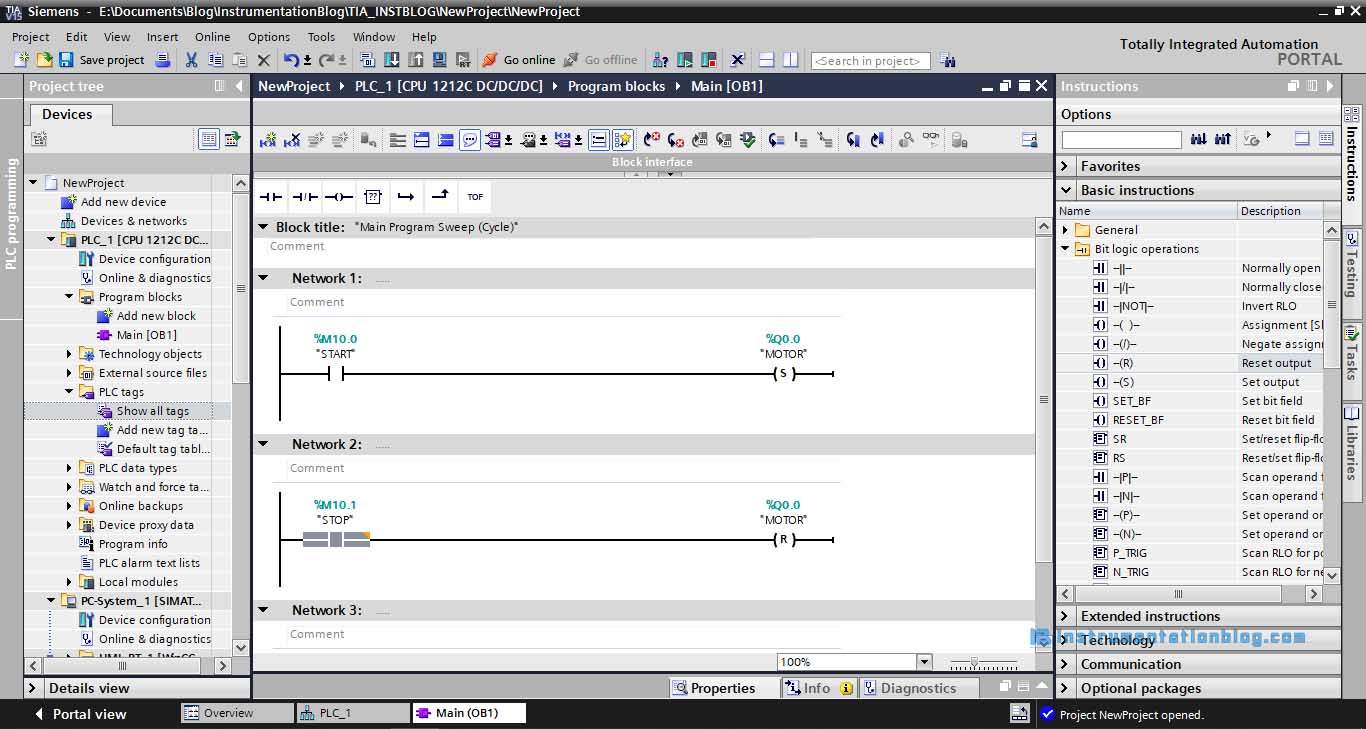
Task: Click the Undo arrow icon
Action: (291, 60)
